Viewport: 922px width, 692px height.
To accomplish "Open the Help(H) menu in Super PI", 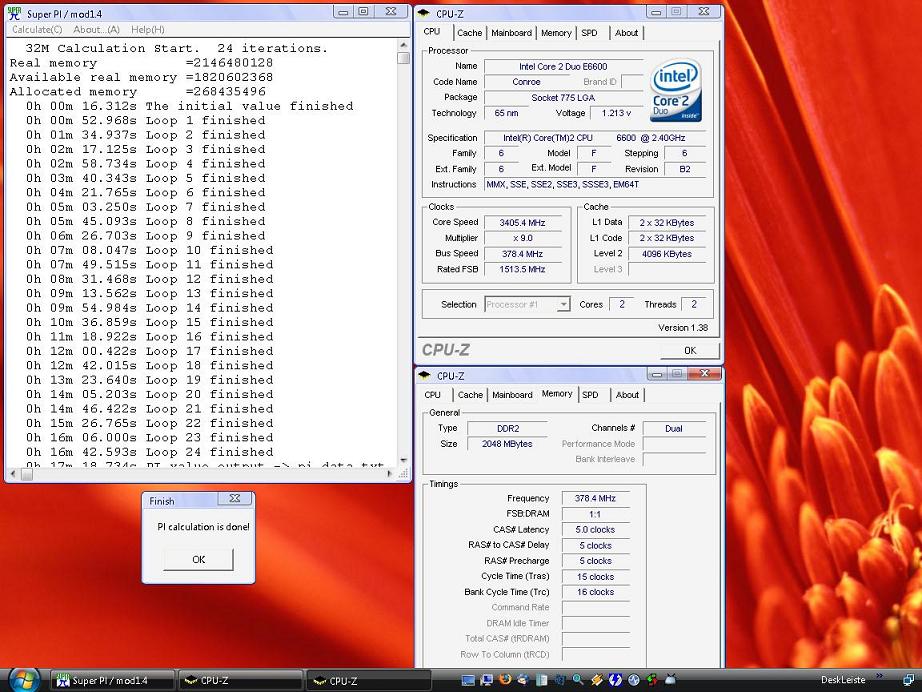I will click(148, 29).
